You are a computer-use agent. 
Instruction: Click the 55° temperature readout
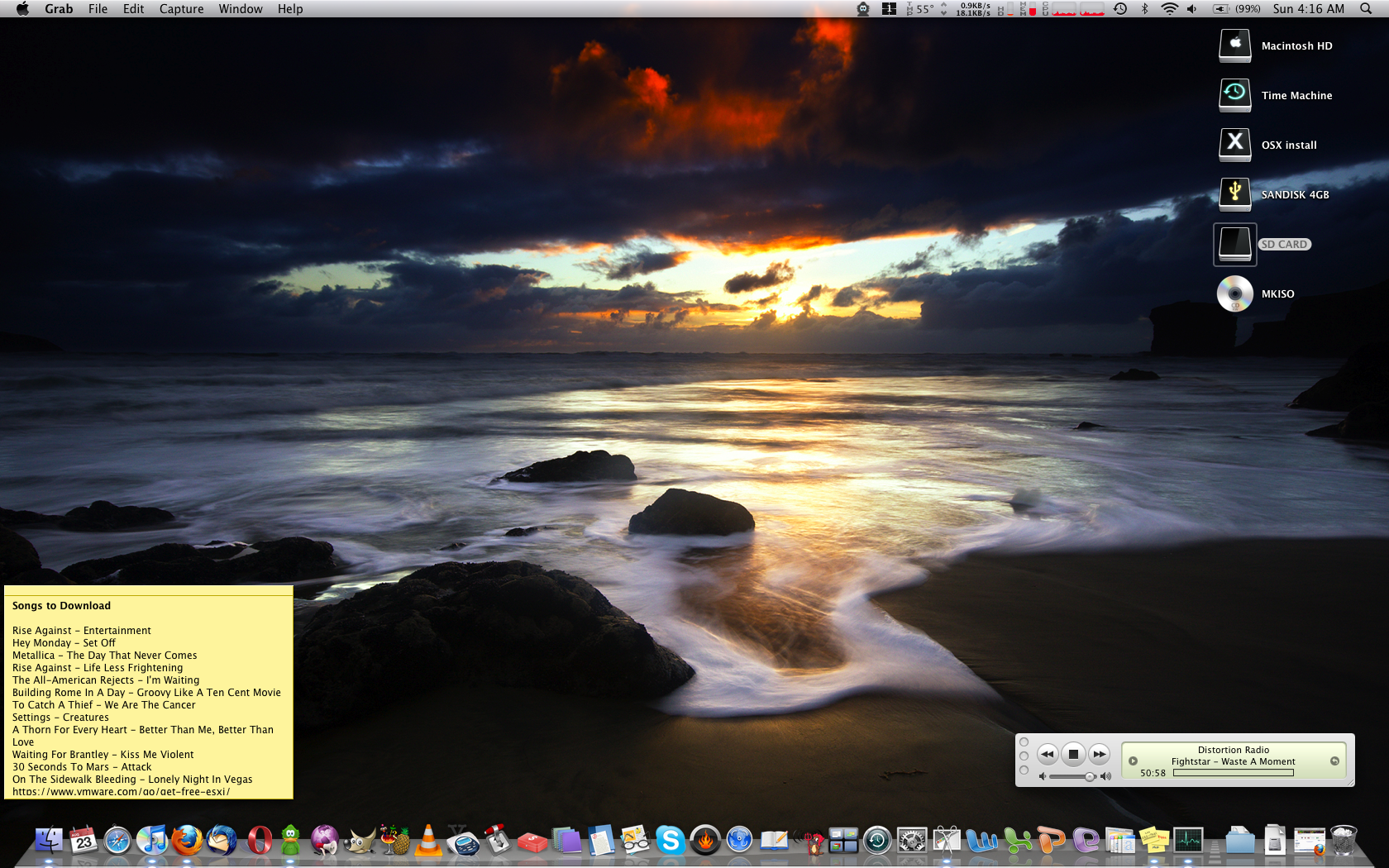924,9
